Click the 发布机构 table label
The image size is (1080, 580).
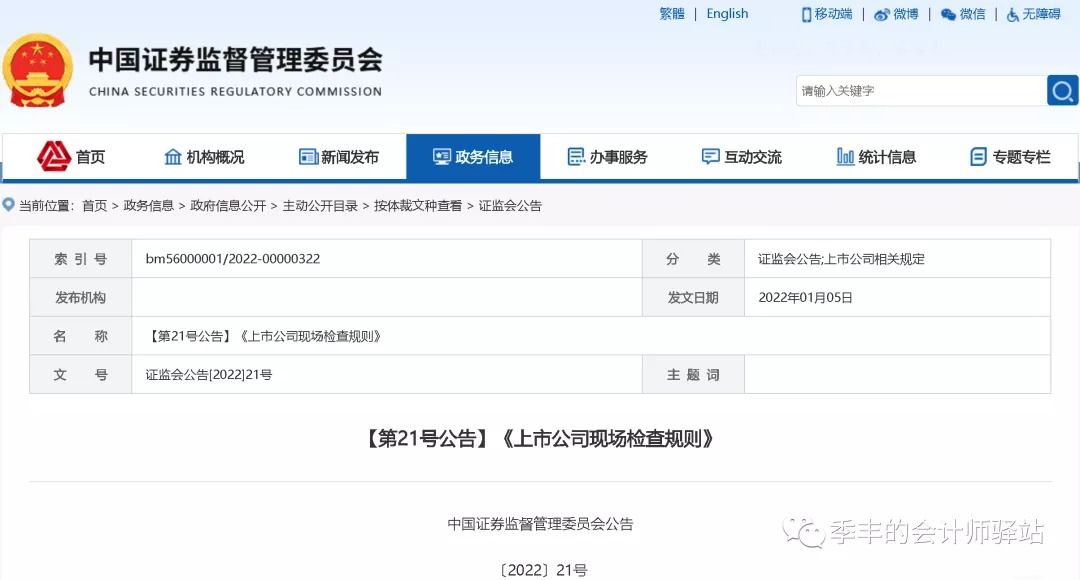point(81,298)
